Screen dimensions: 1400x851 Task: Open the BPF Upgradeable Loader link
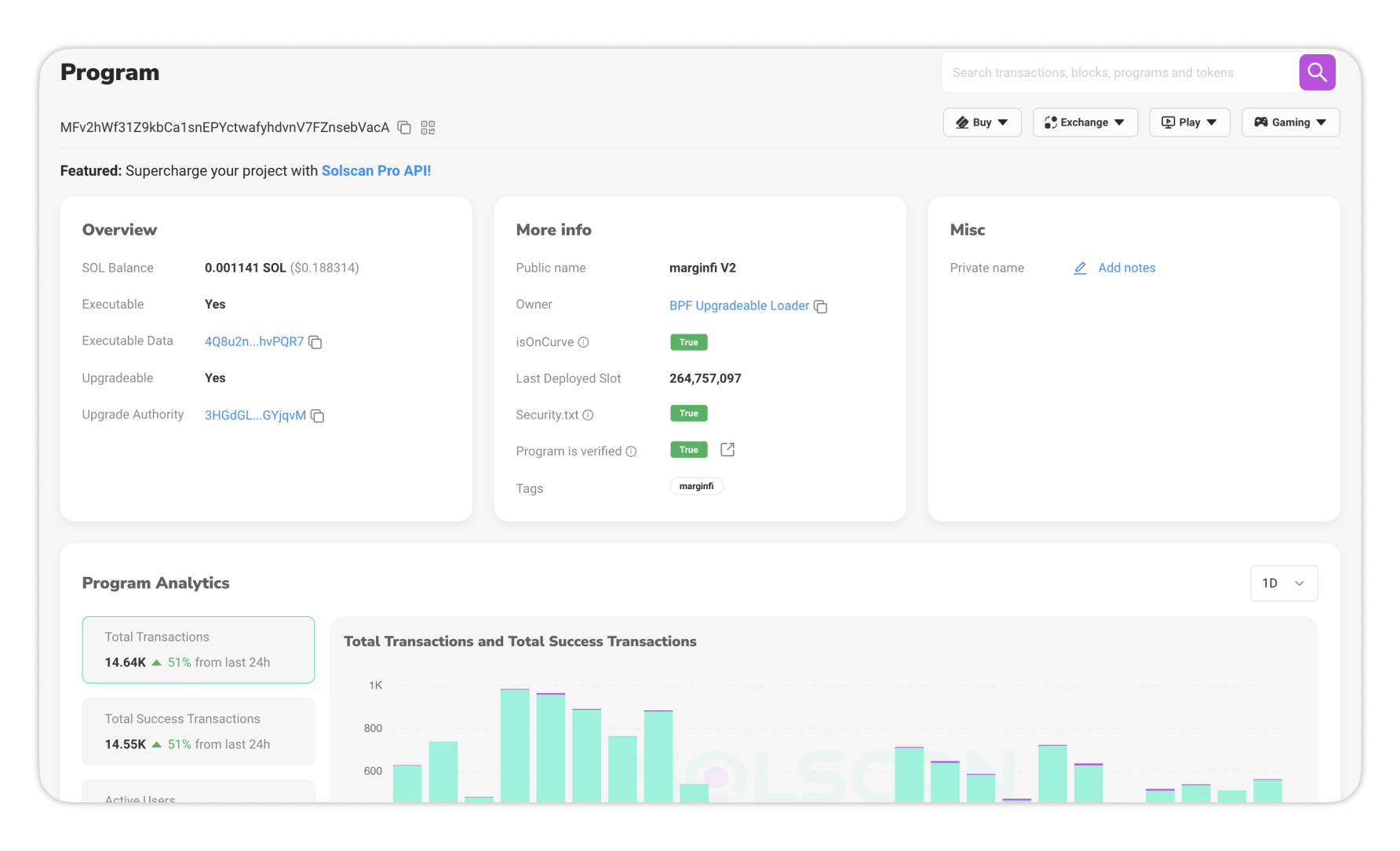(x=738, y=305)
